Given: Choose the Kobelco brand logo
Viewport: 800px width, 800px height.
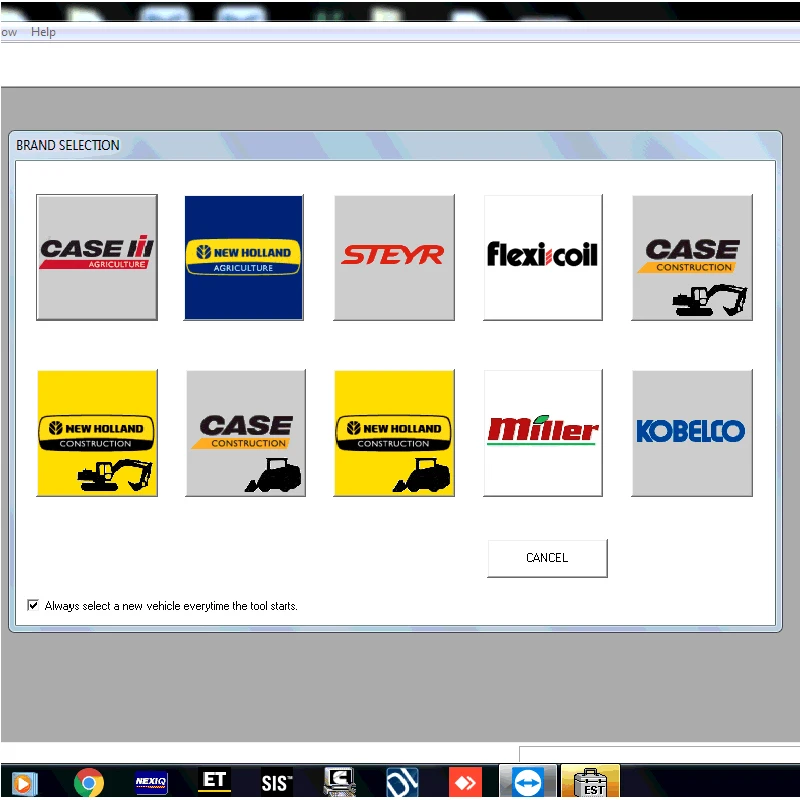Looking at the screenshot, I should point(692,433).
